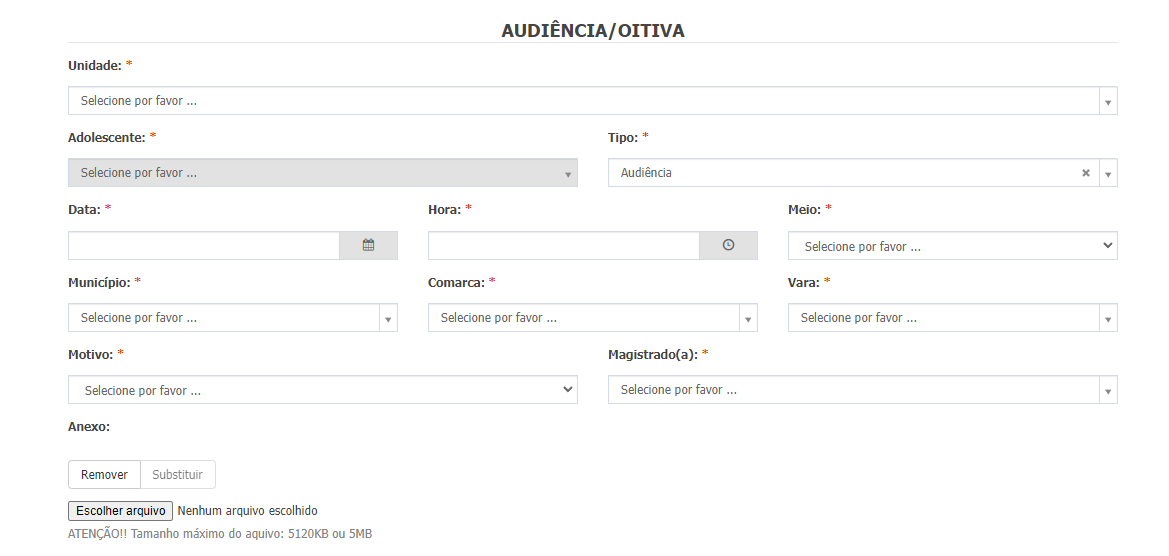The height and width of the screenshot is (556, 1169).
Task: Click the Magistrado(a) dropdown arrow icon
Action: tap(1108, 390)
